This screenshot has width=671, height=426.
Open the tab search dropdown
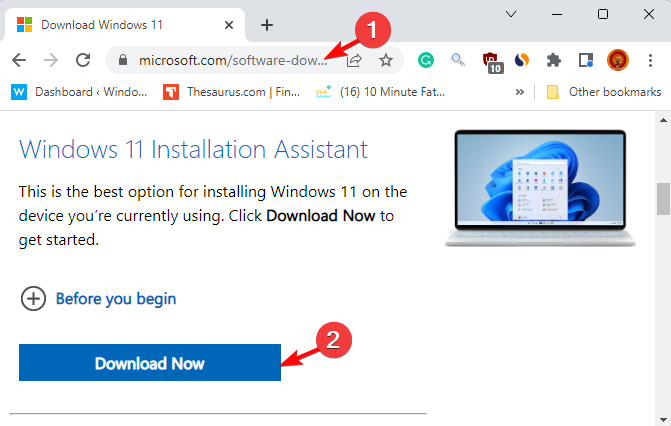click(511, 14)
